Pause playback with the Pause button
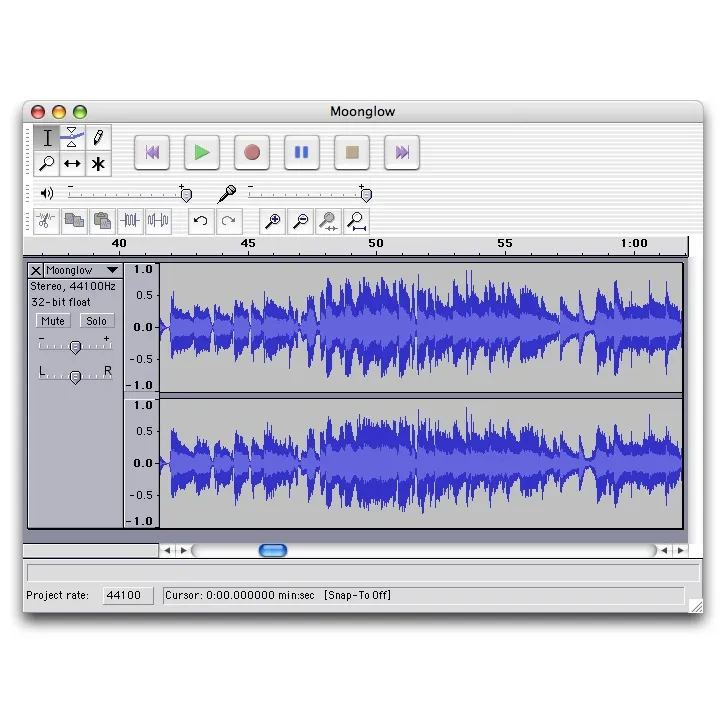727x727 pixels. (302, 152)
